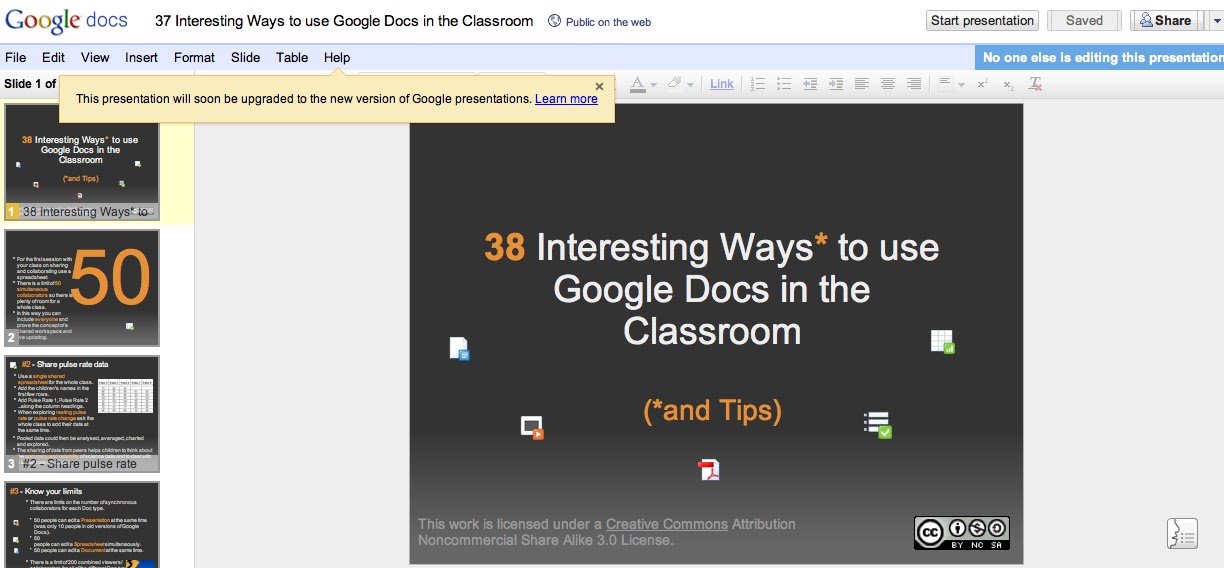
Task: Decrease the text indent
Action: click(x=810, y=84)
